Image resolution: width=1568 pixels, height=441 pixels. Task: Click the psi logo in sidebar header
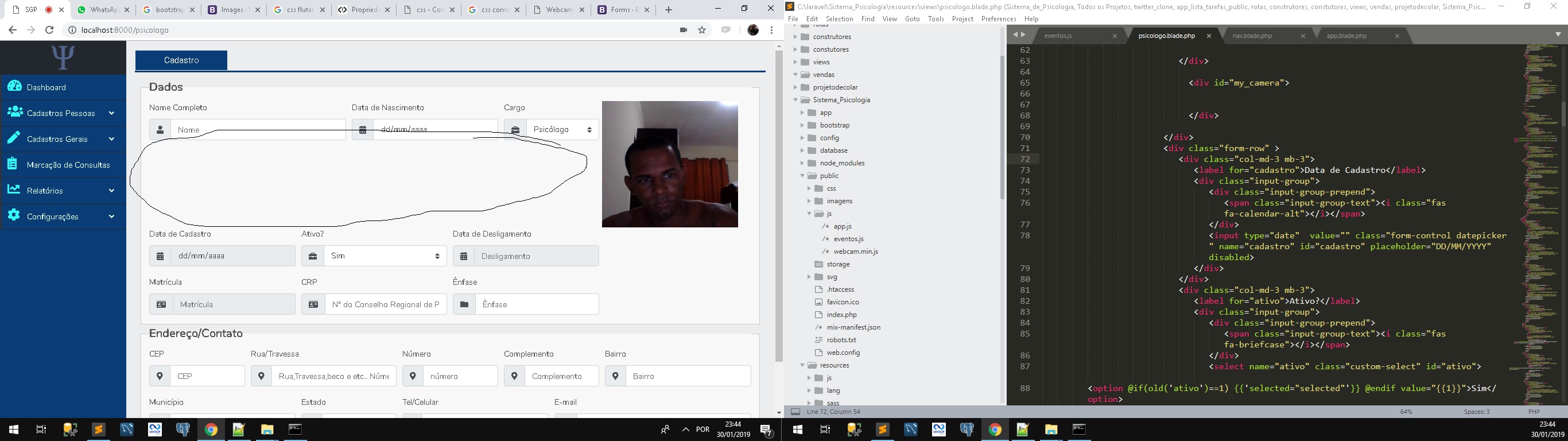(x=63, y=57)
